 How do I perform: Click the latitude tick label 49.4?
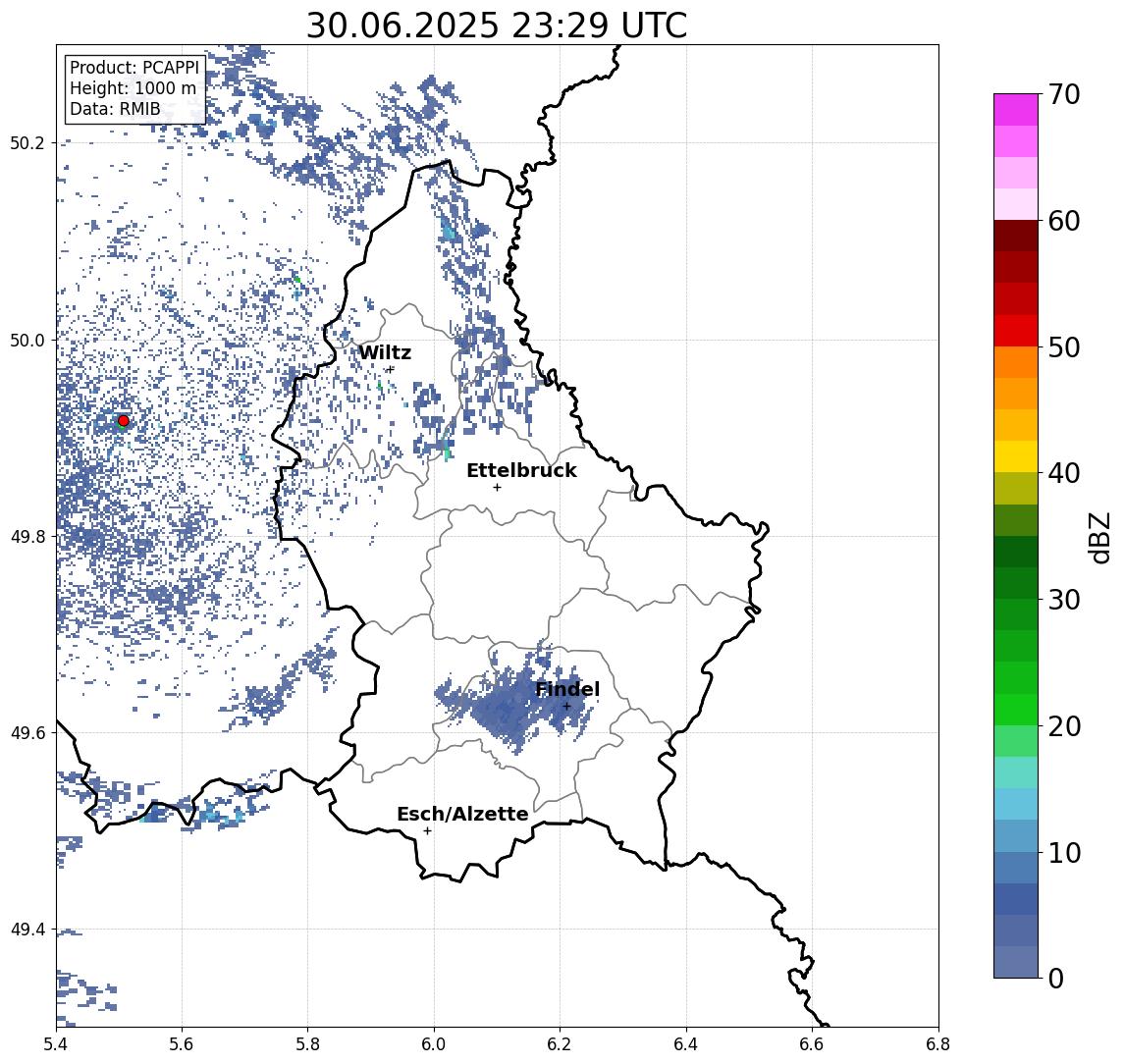point(27,930)
